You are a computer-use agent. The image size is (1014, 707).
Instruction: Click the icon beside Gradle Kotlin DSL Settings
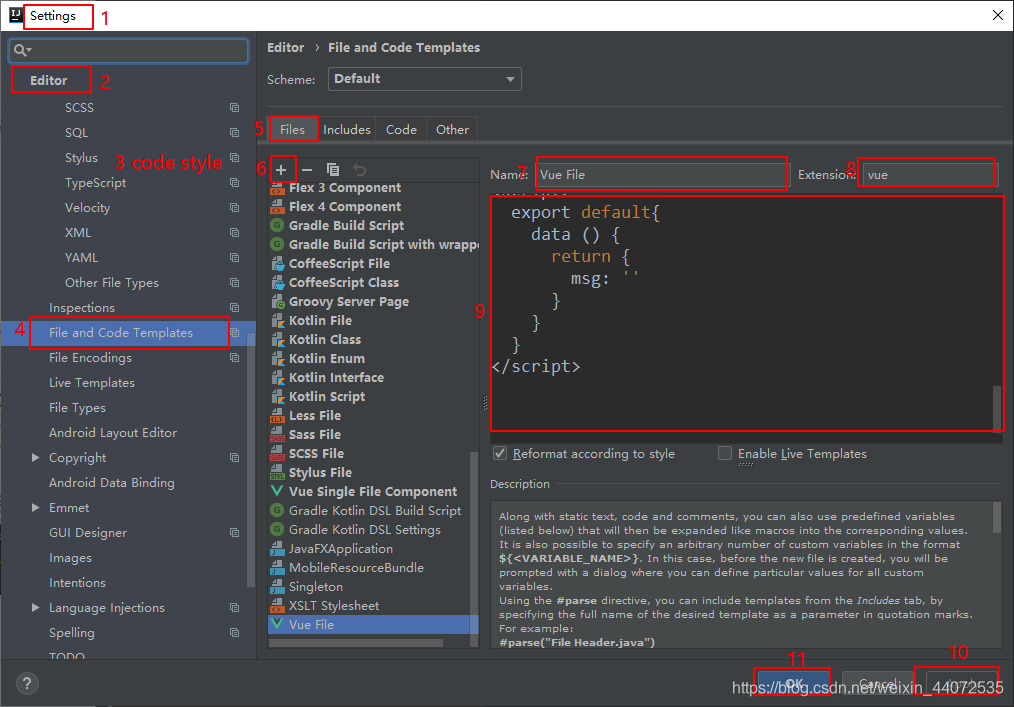click(x=277, y=530)
